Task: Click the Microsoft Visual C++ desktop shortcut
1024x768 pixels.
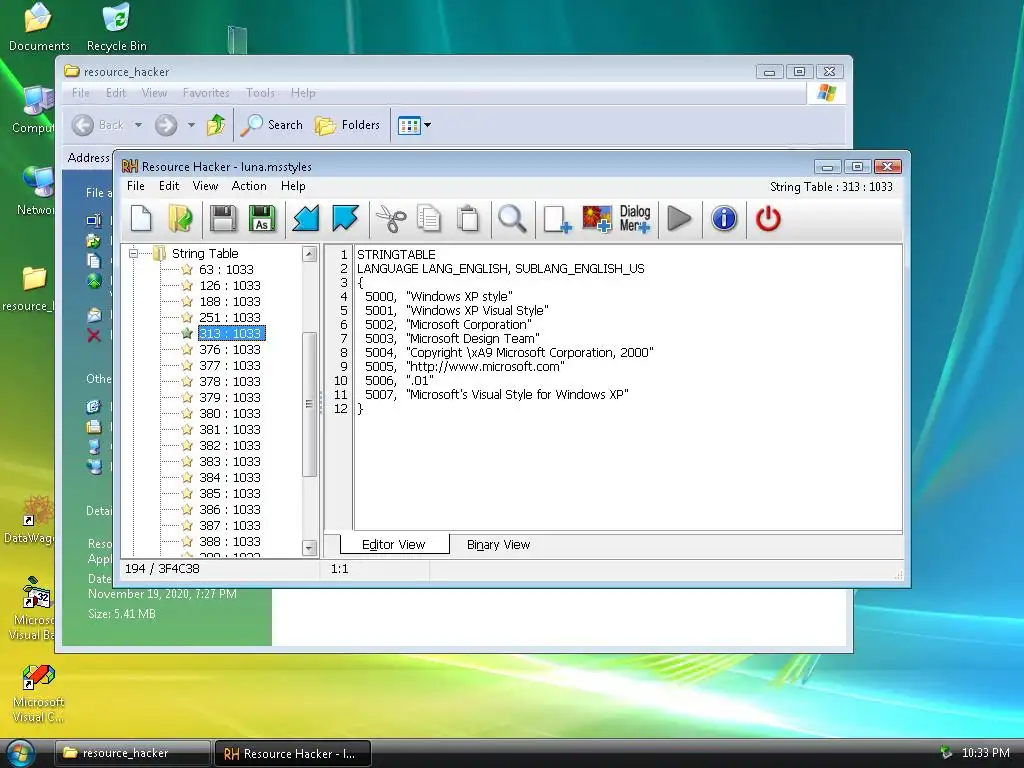Action: click(39, 694)
